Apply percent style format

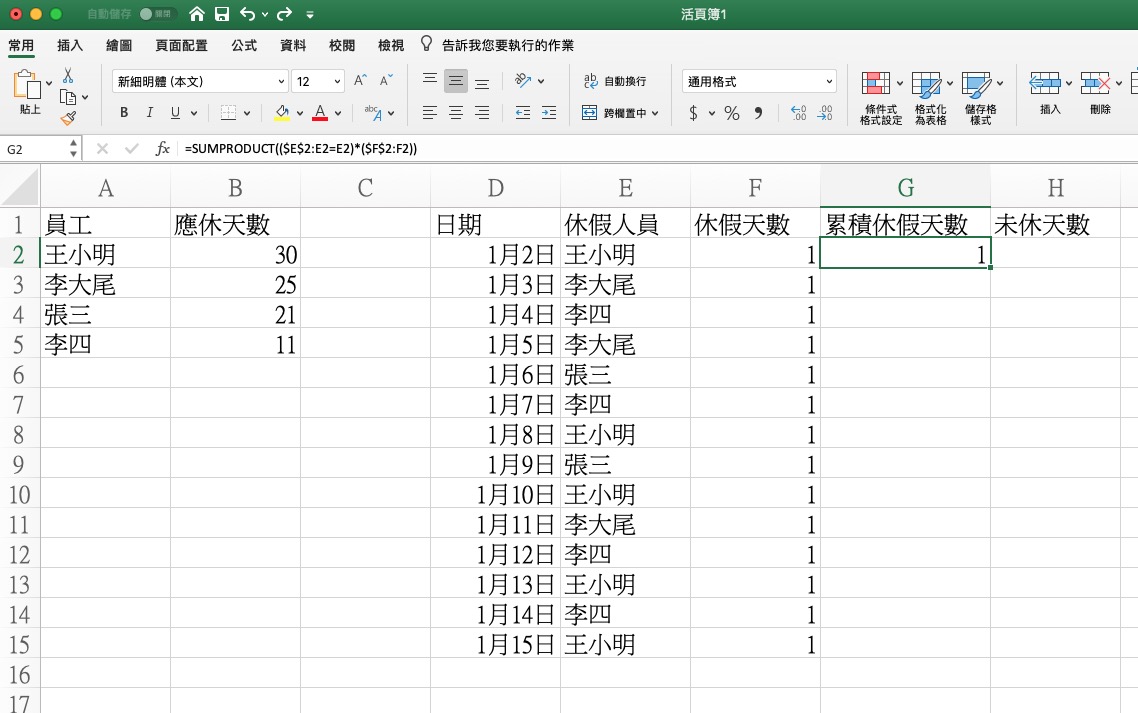732,113
